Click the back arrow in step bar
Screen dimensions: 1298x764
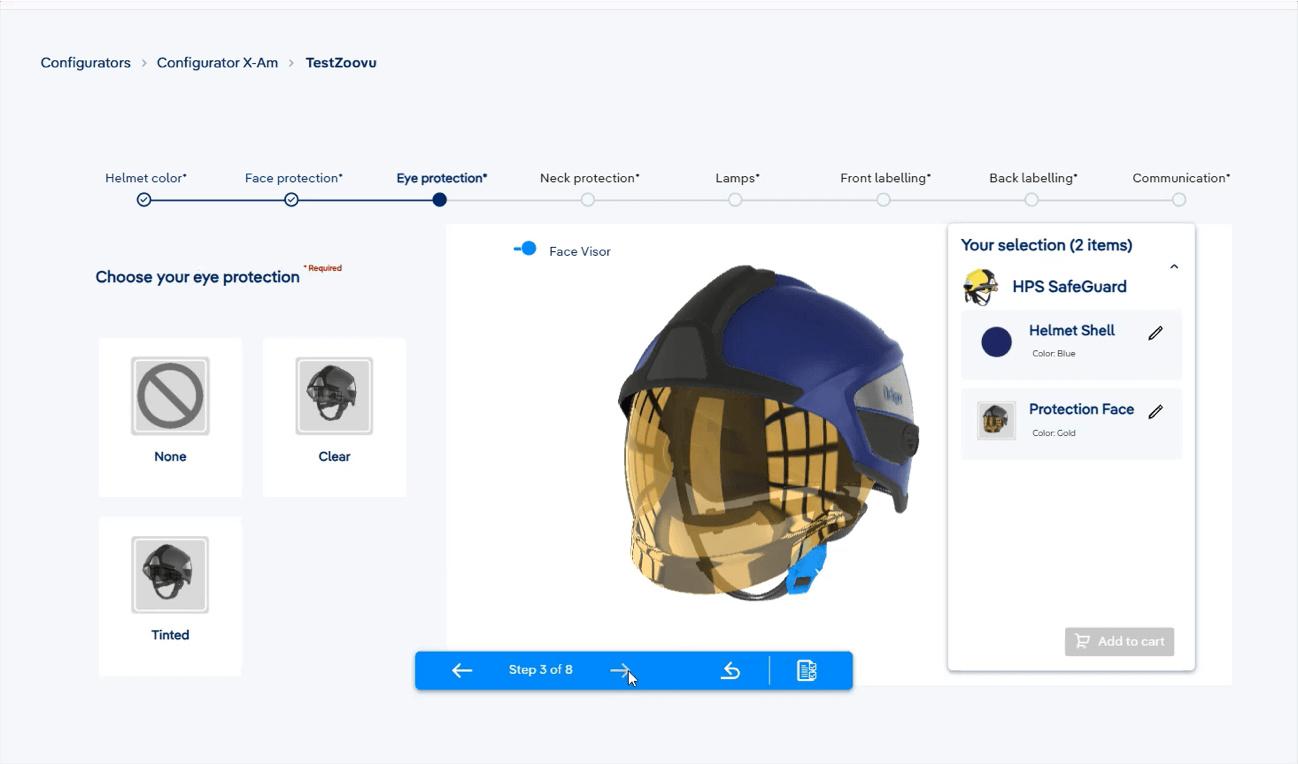pyautogui.click(x=461, y=670)
